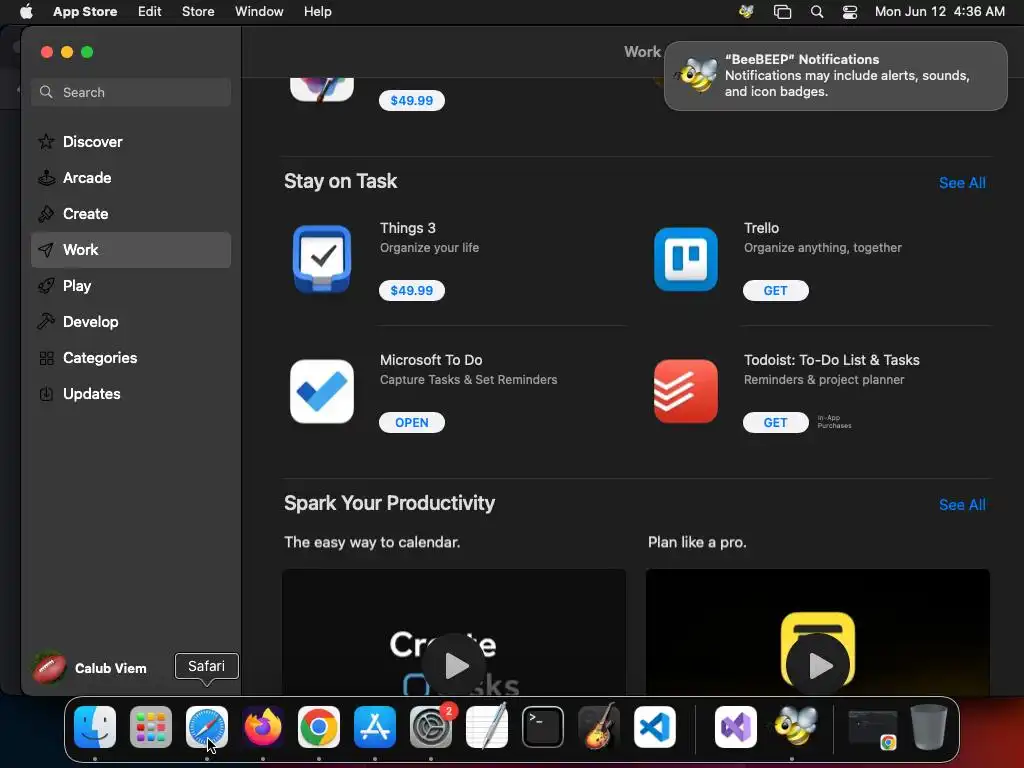
Task: Click the Todoist: To-Do List & Tasks title
Action: click(x=831, y=360)
